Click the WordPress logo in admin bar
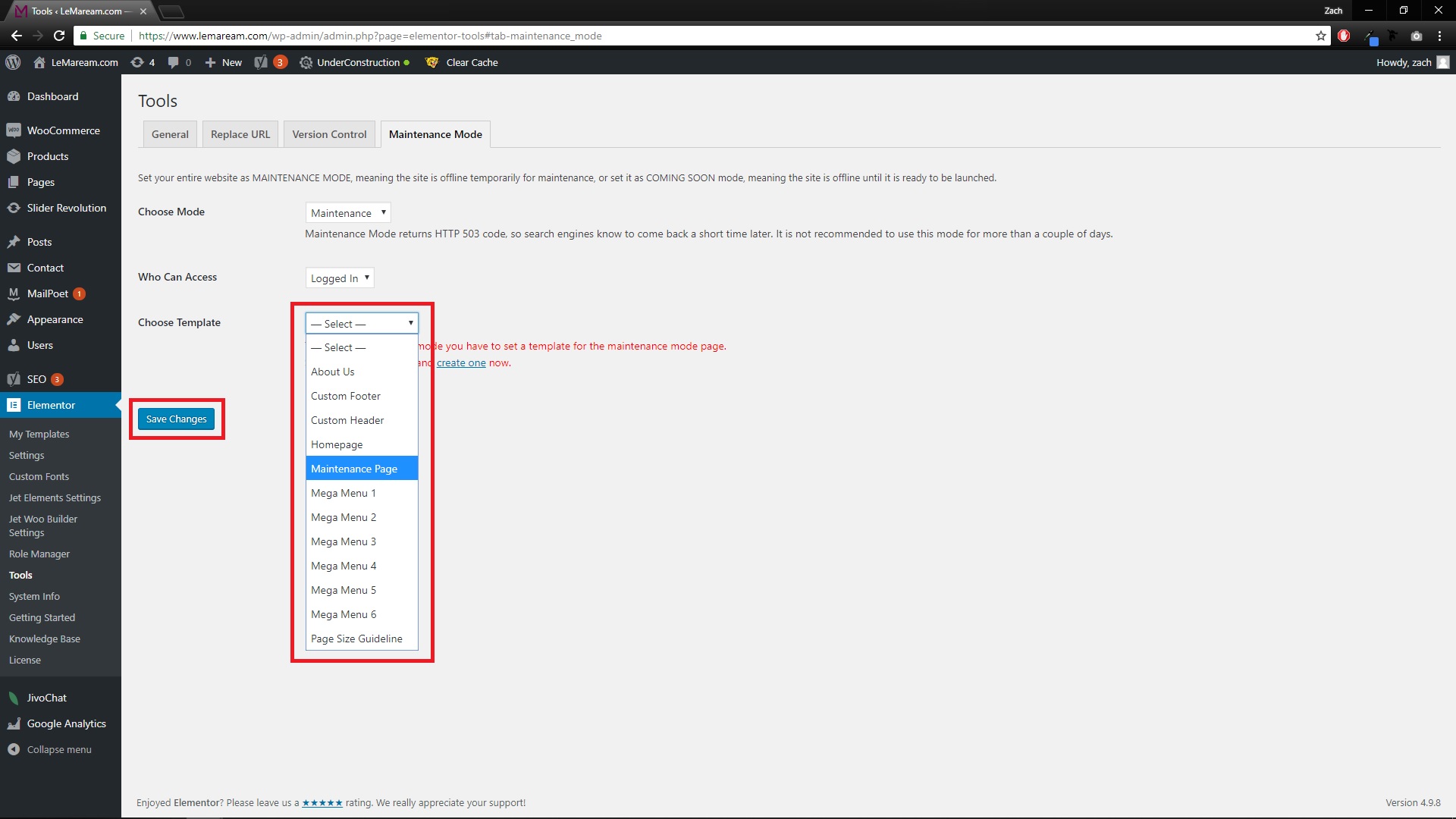Image resolution: width=1456 pixels, height=819 pixels. click(x=13, y=62)
